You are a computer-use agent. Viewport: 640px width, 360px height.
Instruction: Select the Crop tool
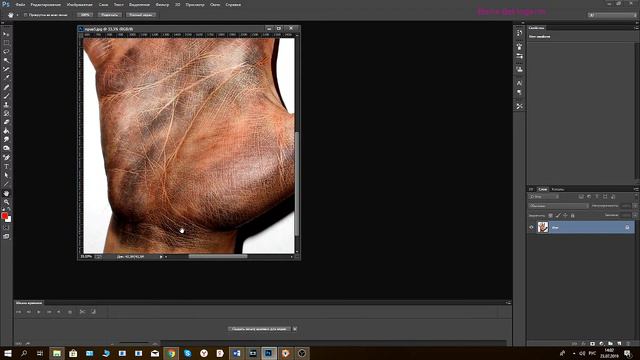pyautogui.click(x=6, y=69)
